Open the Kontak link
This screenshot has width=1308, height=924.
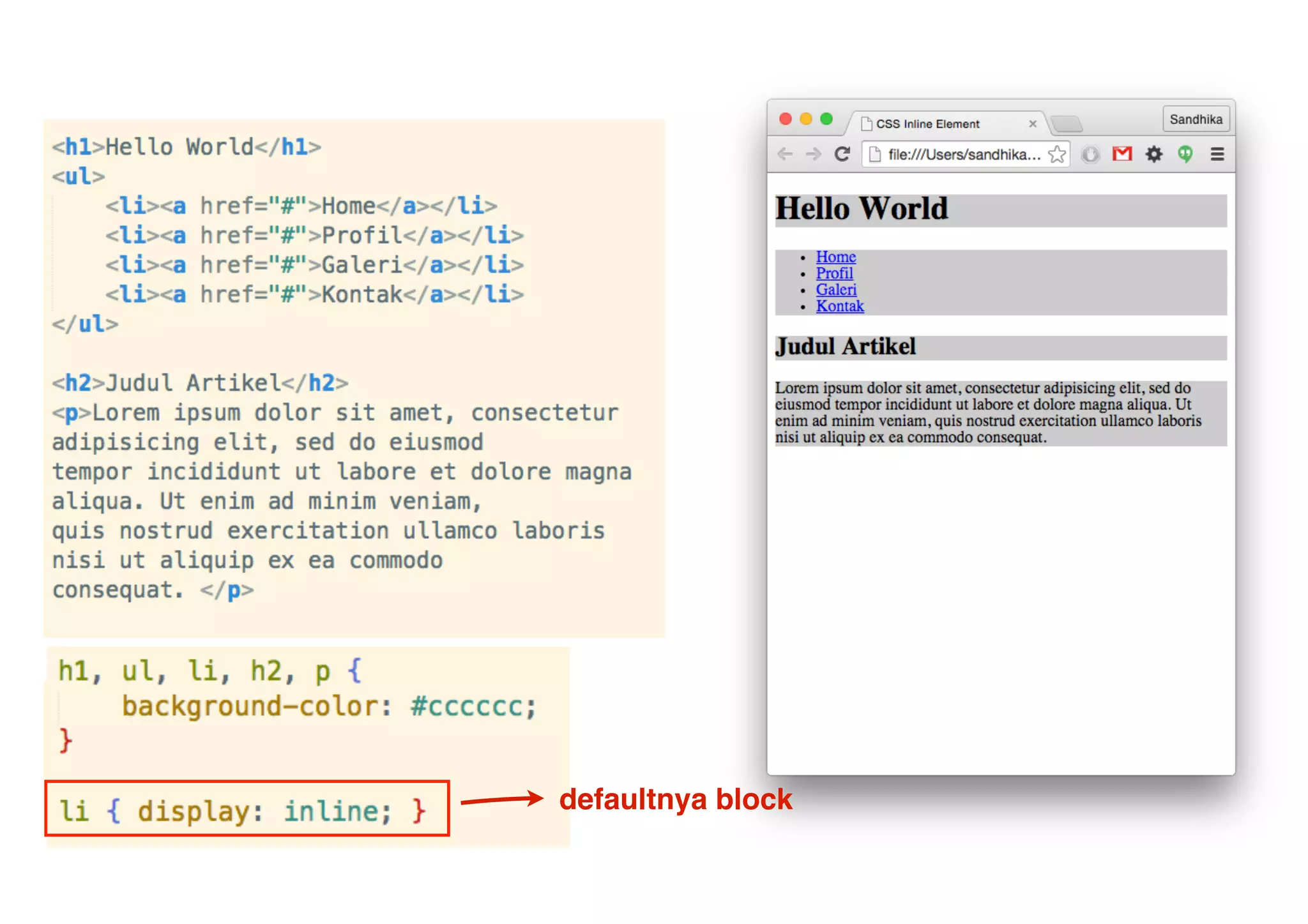click(840, 307)
